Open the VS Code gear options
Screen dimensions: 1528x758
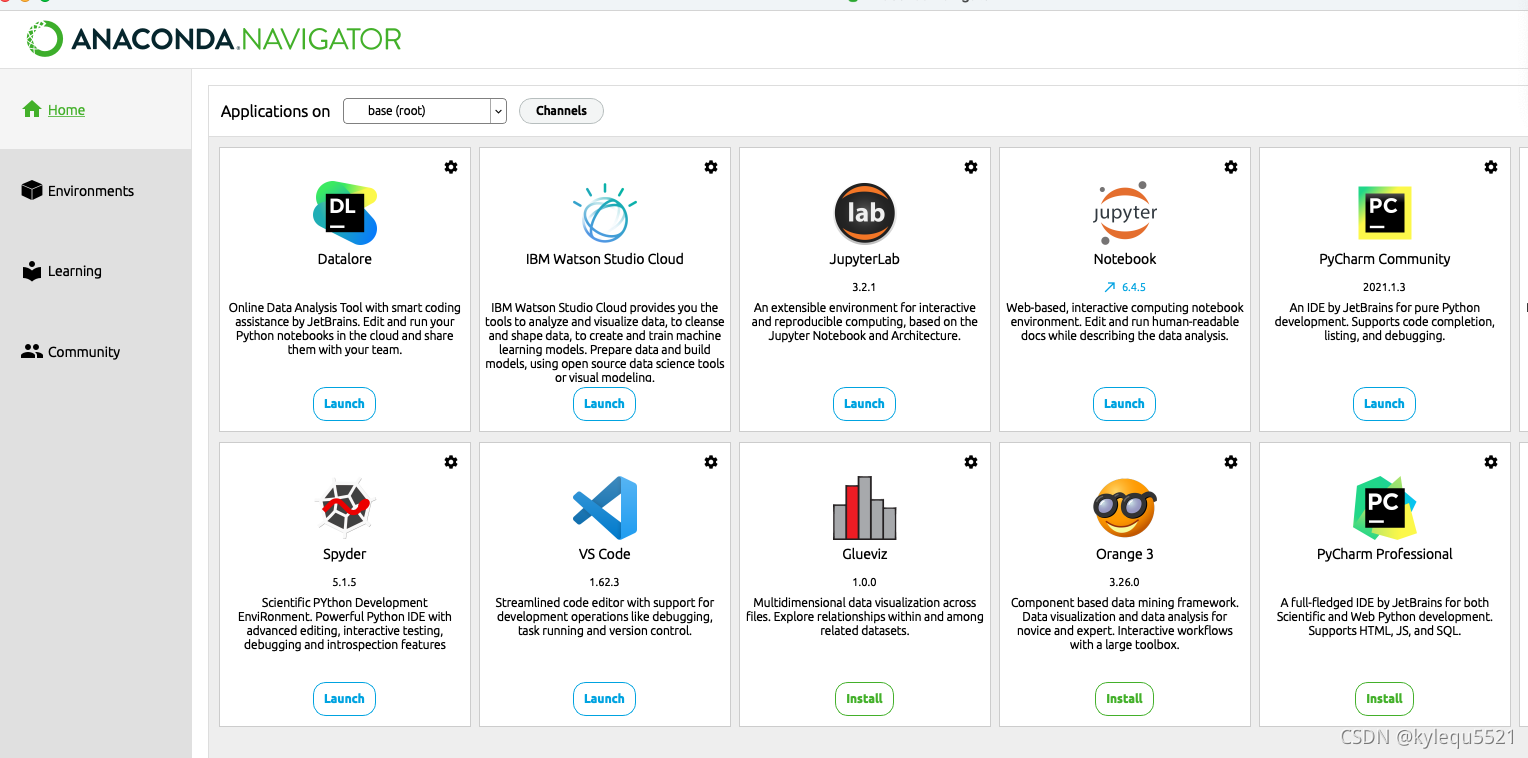[711, 462]
